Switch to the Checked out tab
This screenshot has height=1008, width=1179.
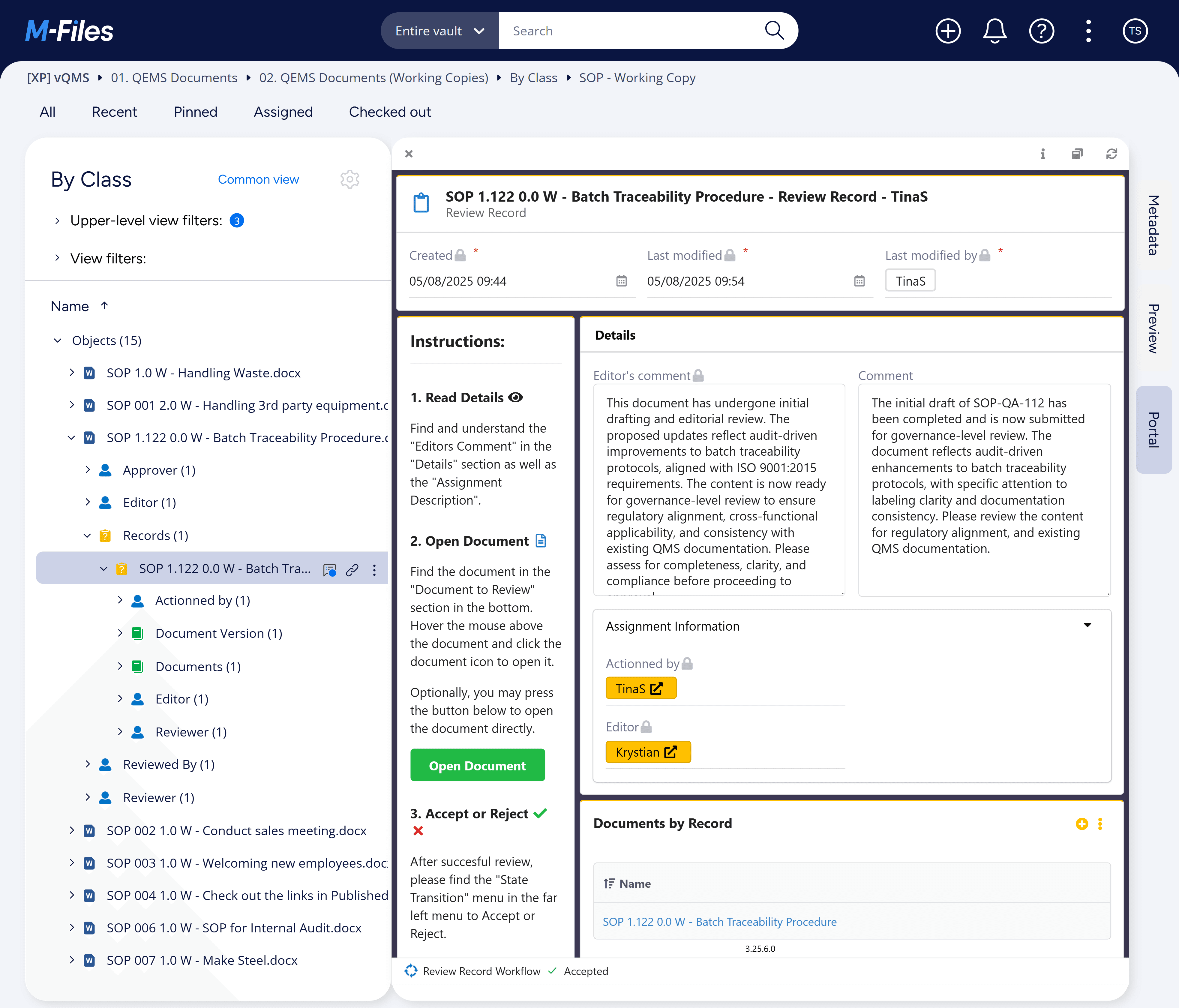tap(390, 112)
